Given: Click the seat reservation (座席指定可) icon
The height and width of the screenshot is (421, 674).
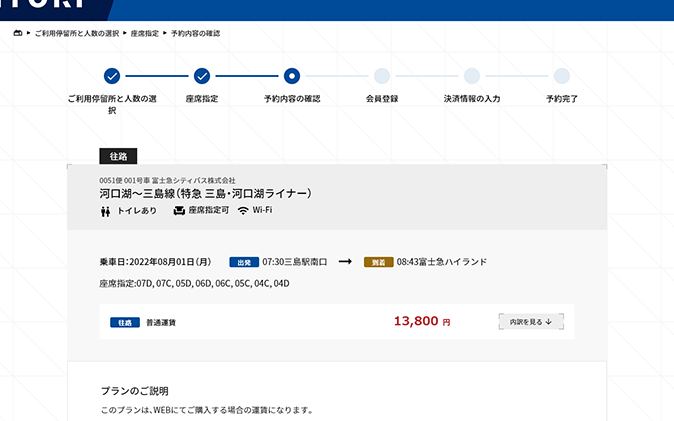Looking at the screenshot, I should tap(179, 211).
